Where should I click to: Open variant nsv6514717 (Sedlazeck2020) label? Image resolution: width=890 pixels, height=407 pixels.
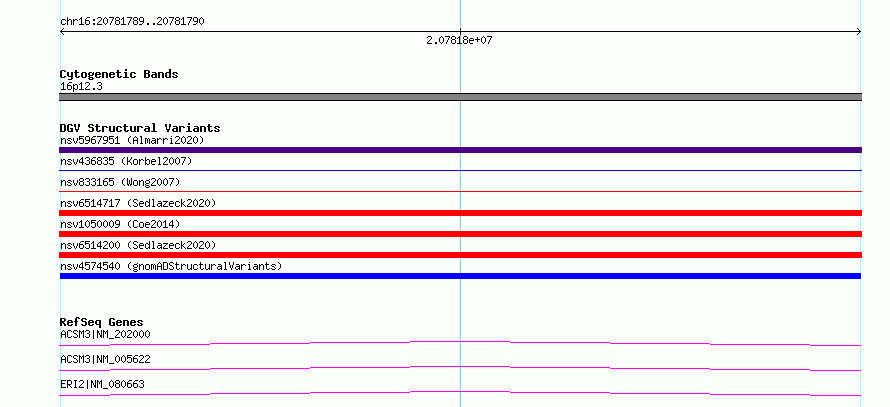(x=138, y=203)
